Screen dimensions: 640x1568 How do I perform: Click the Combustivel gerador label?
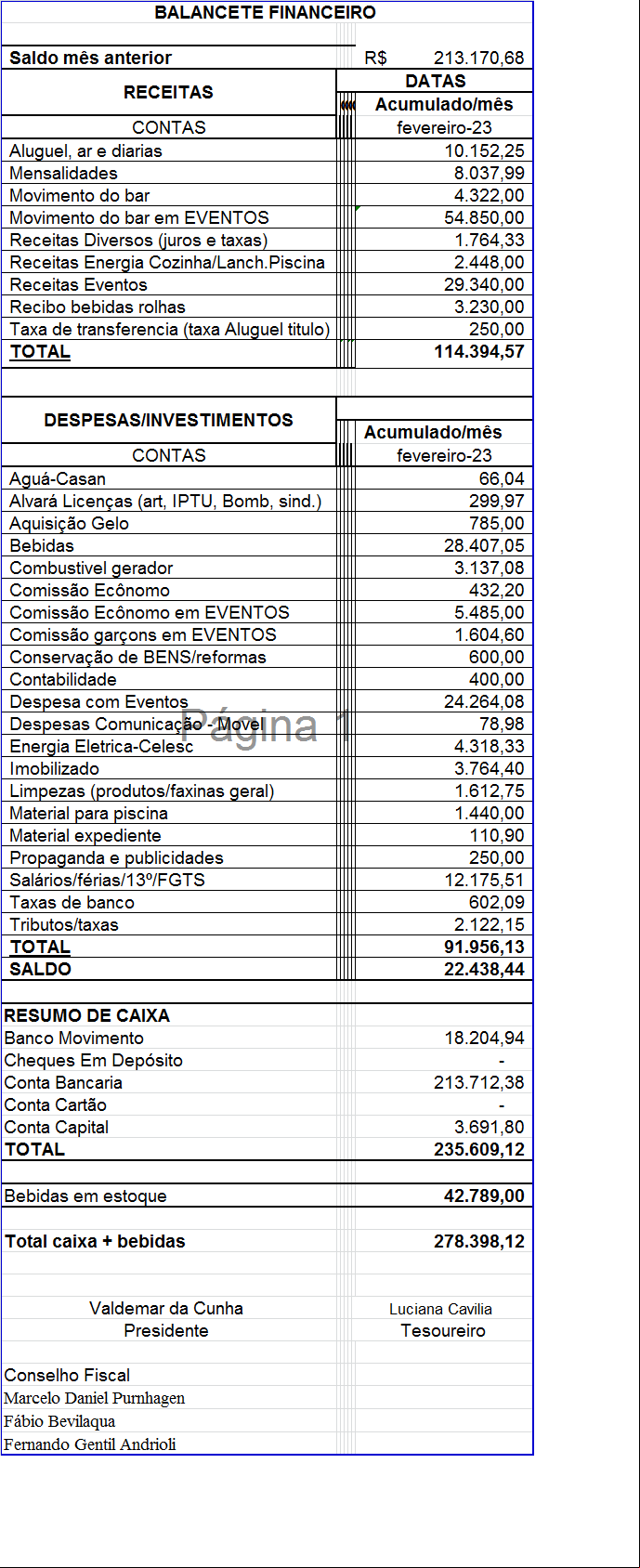[91, 568]
